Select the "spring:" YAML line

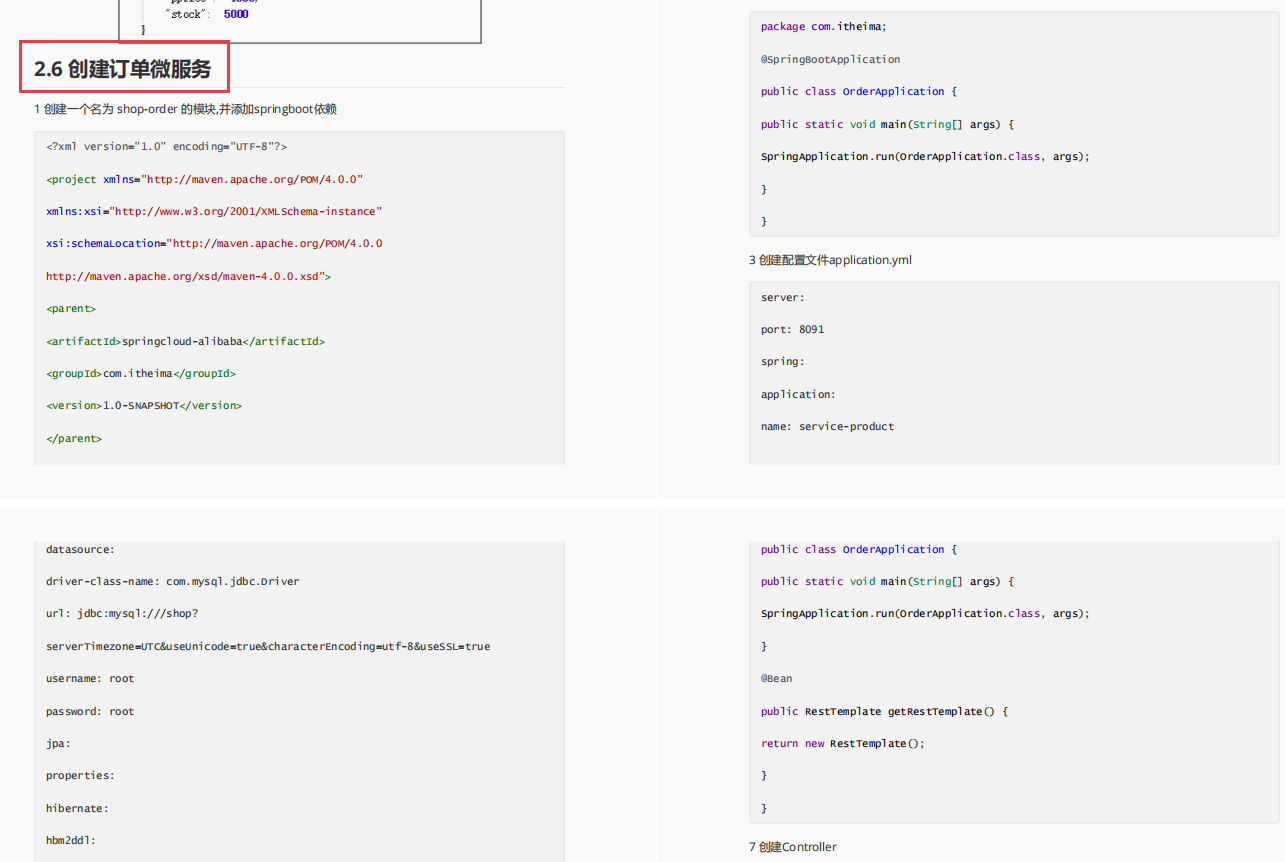tap(783, 361)
